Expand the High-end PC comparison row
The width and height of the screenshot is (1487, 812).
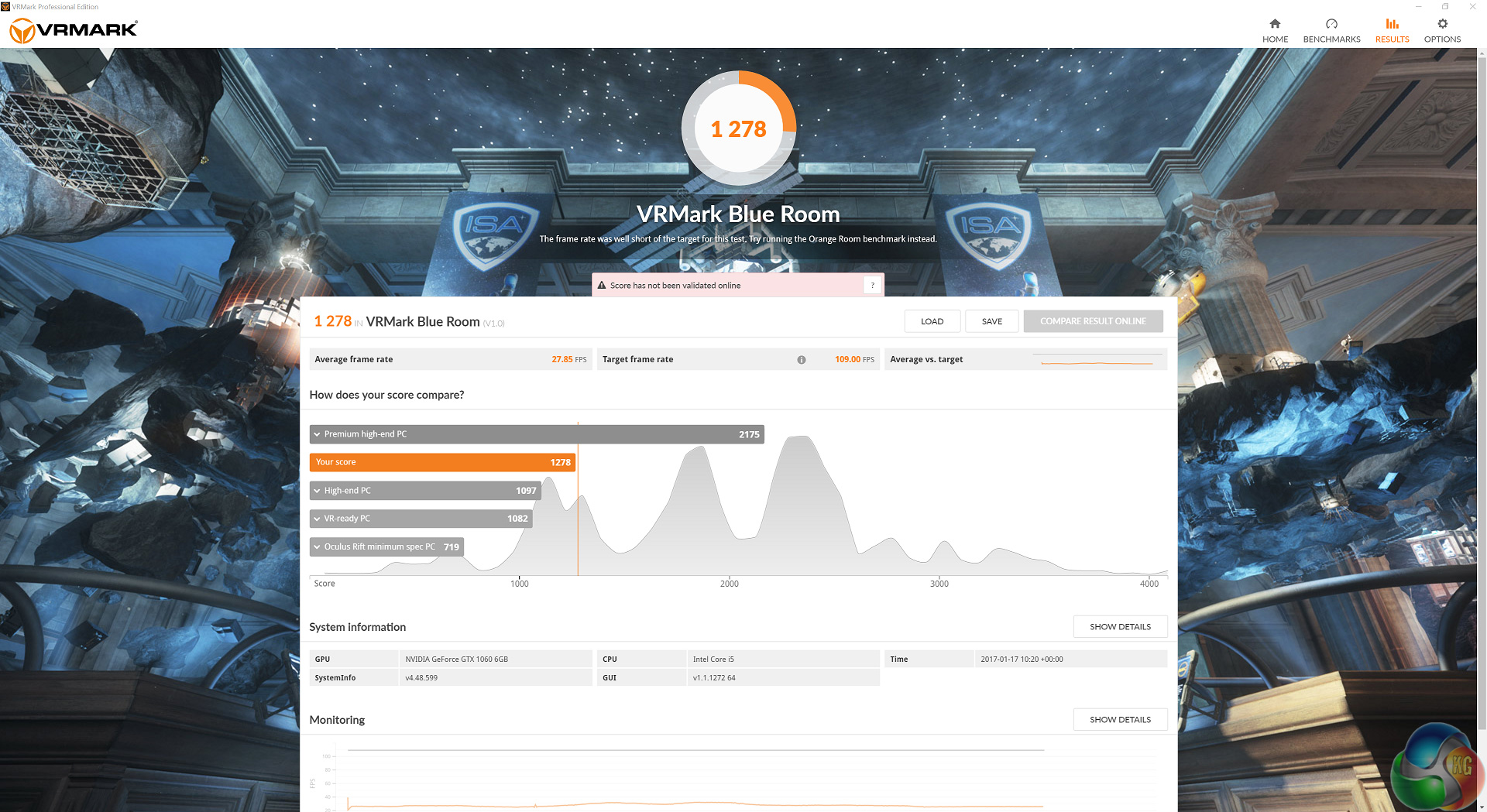coord(425,491)
